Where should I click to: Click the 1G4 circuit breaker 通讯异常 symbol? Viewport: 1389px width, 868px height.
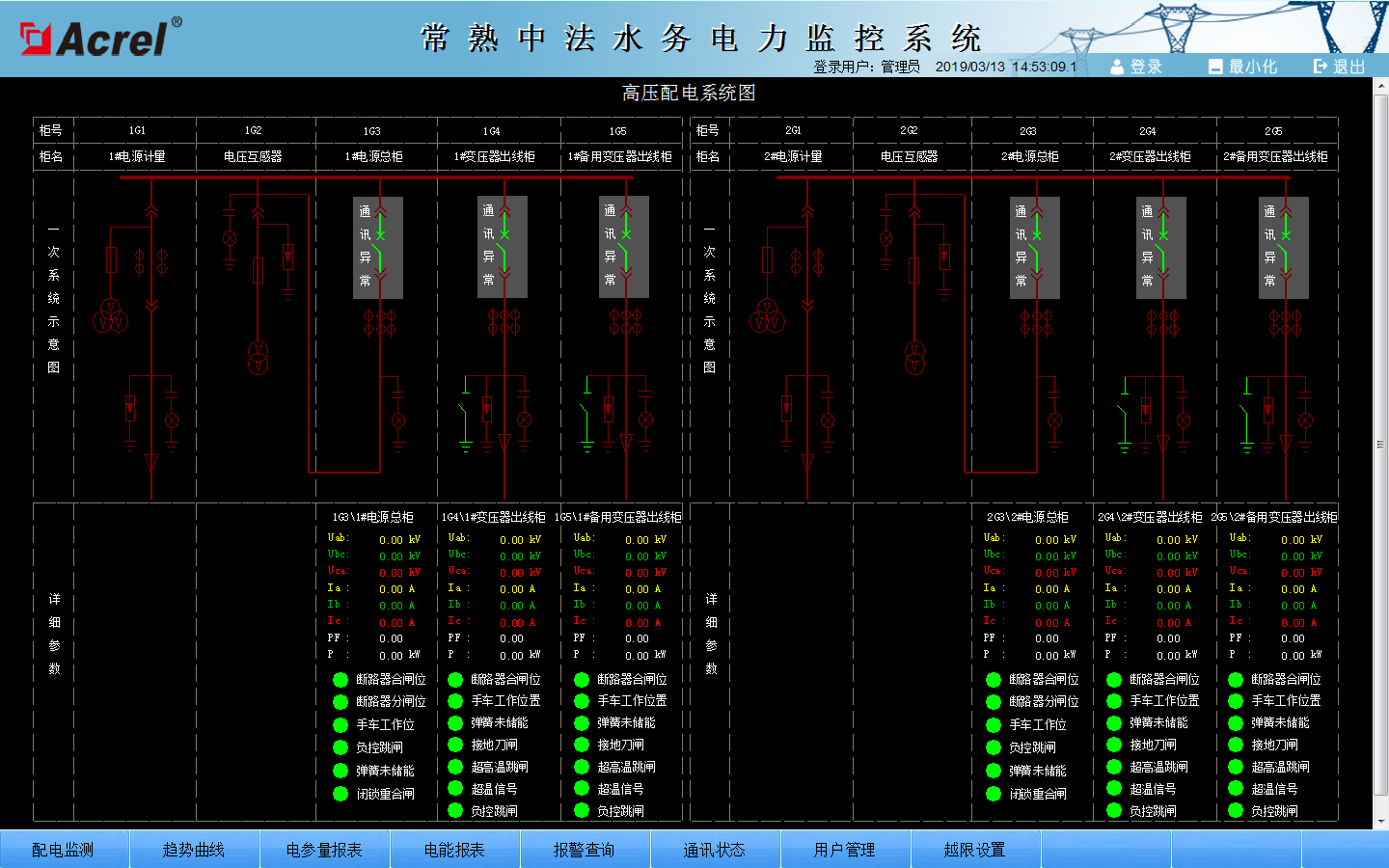pos(502,248)
